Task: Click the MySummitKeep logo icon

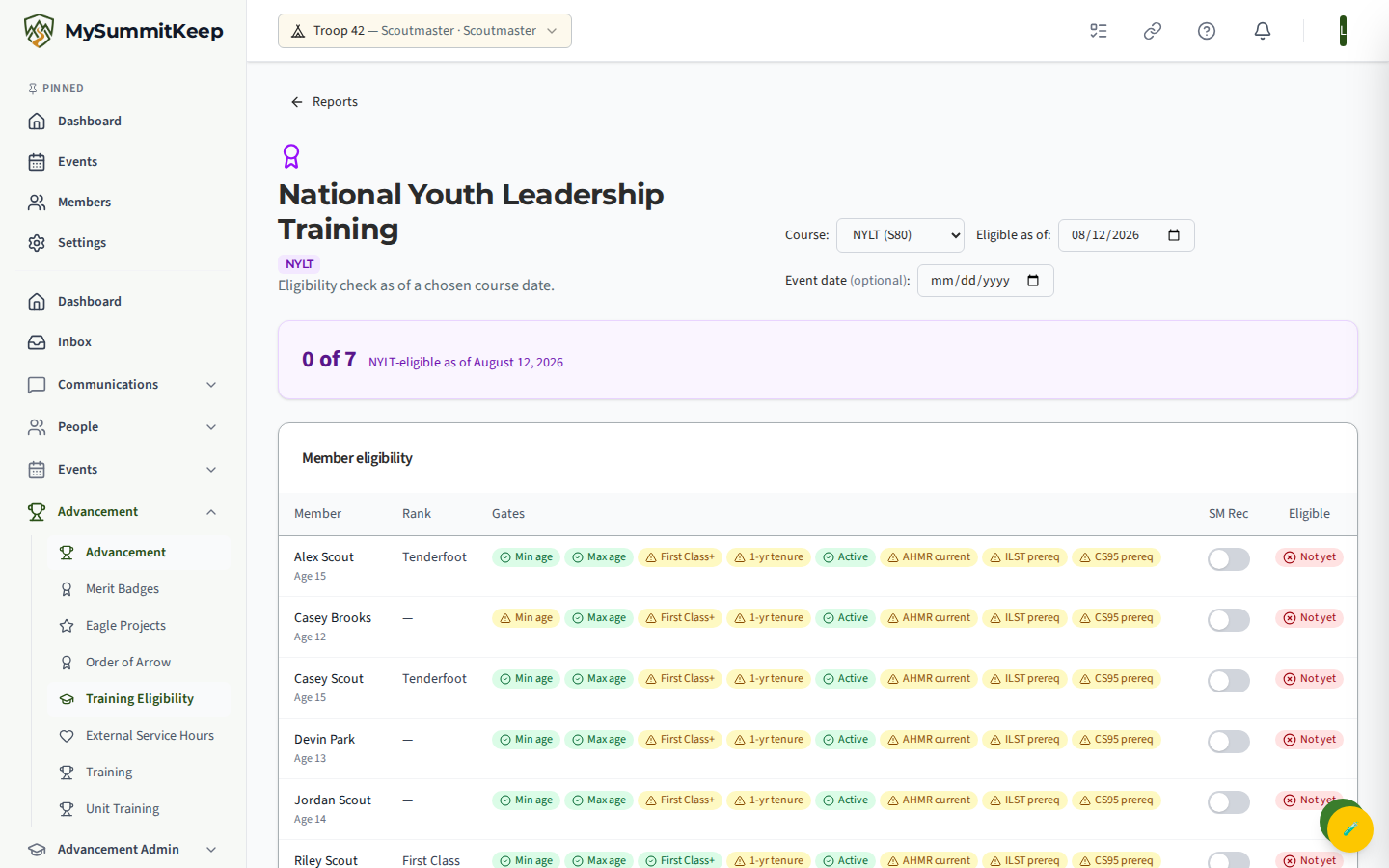Action: point(39,31)
